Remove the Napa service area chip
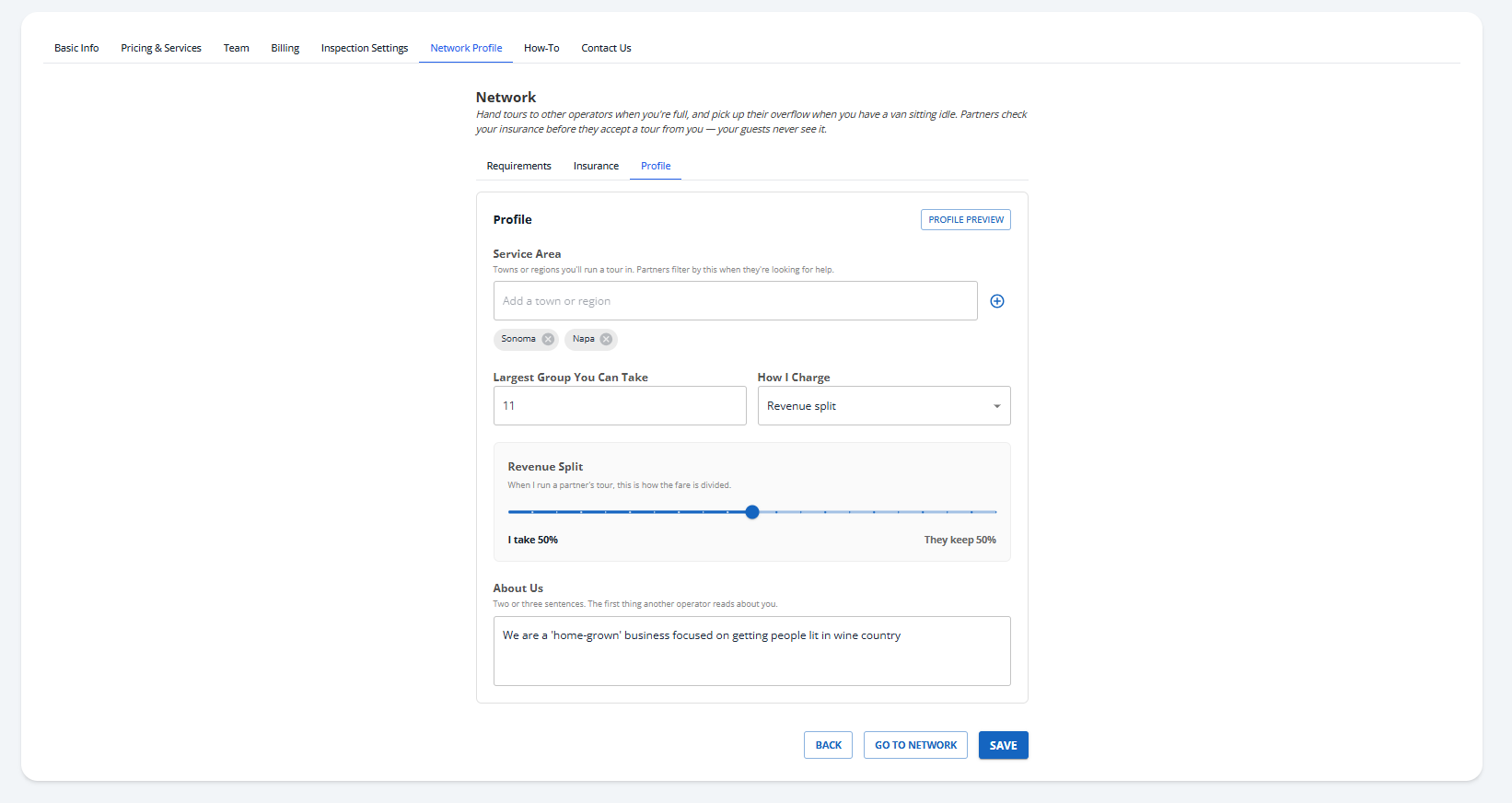 click(606, 339)
